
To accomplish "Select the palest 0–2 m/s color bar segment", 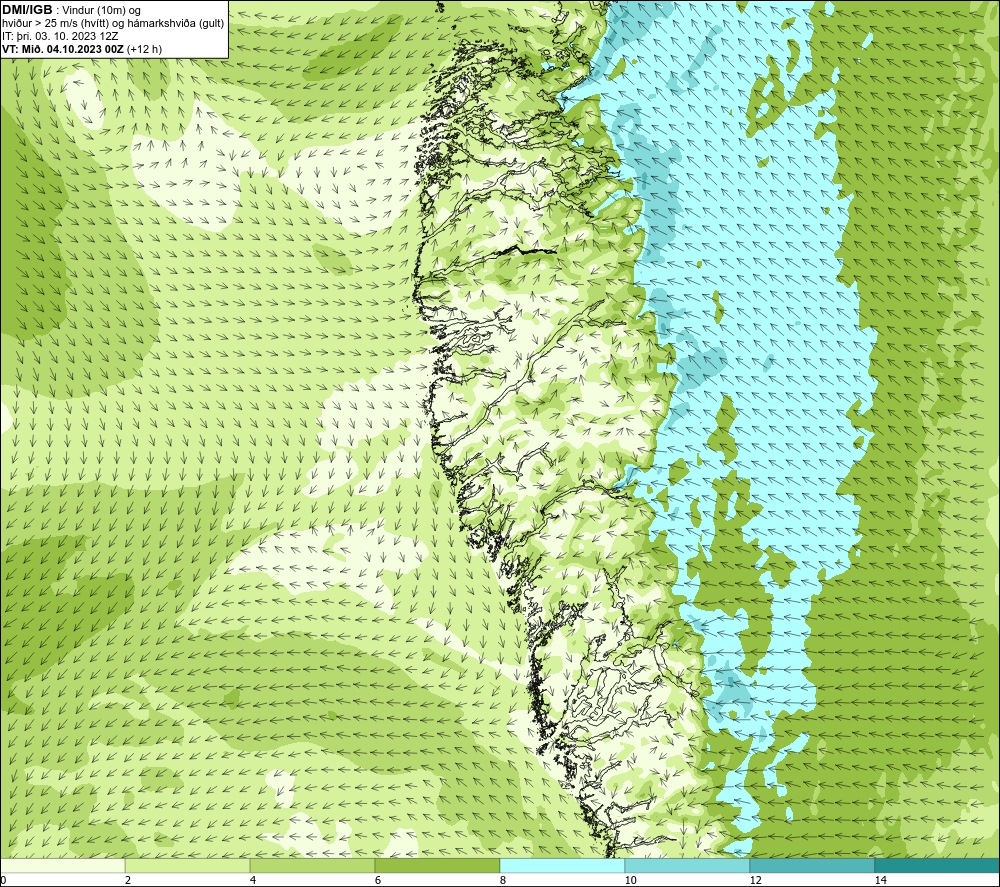I will pyautogui.click(x=62, y=866).
